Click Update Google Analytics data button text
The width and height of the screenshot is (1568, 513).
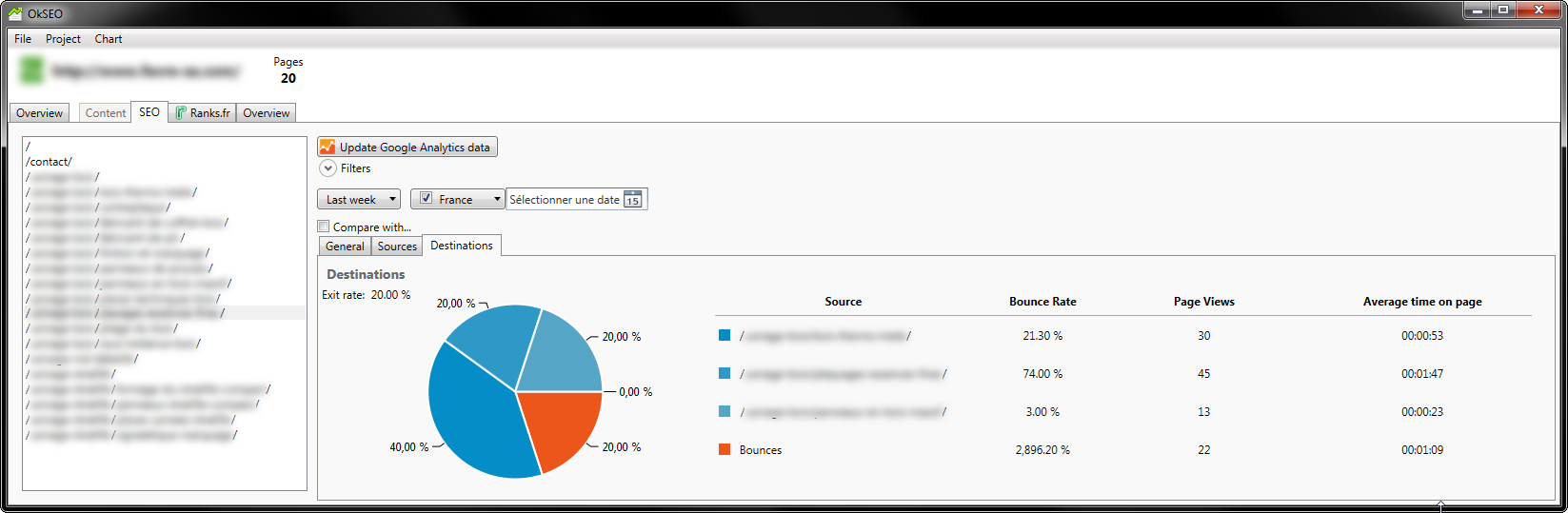pyautogui.click(x=414, y=148)
